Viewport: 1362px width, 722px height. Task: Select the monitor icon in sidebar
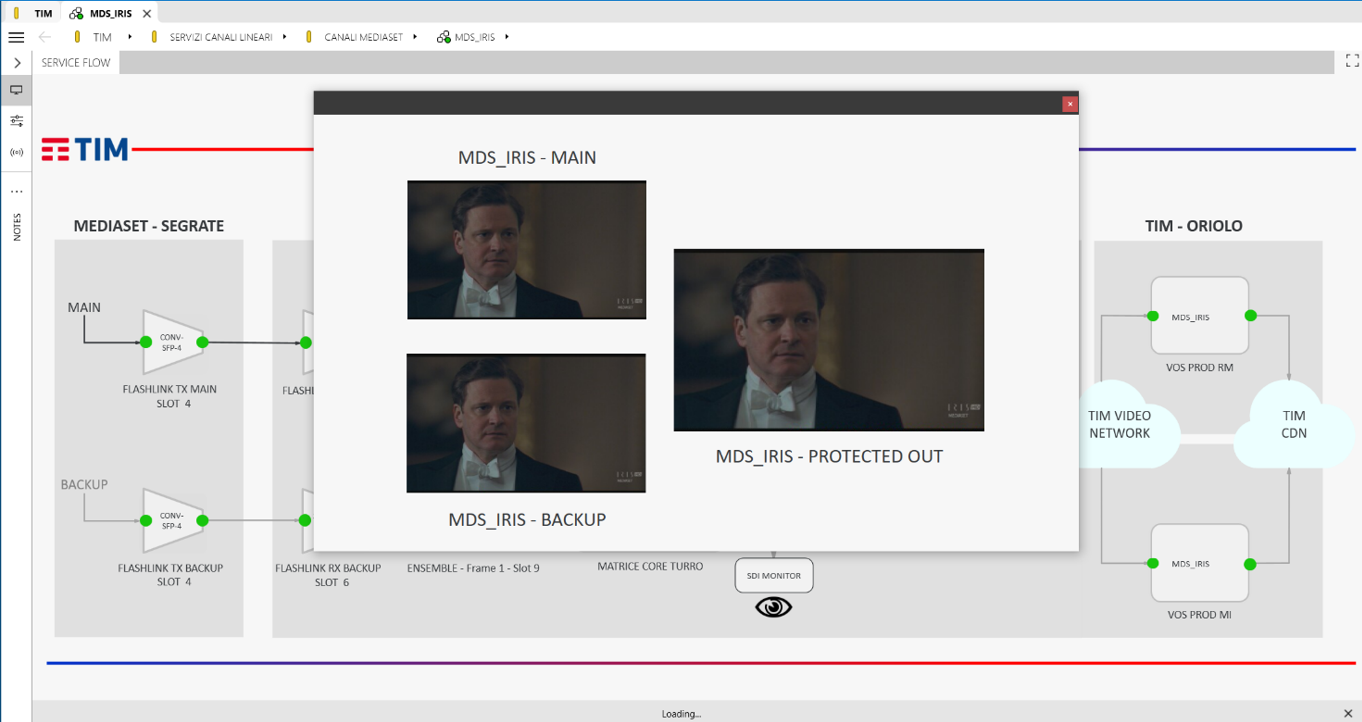click(x=16, y=90)
